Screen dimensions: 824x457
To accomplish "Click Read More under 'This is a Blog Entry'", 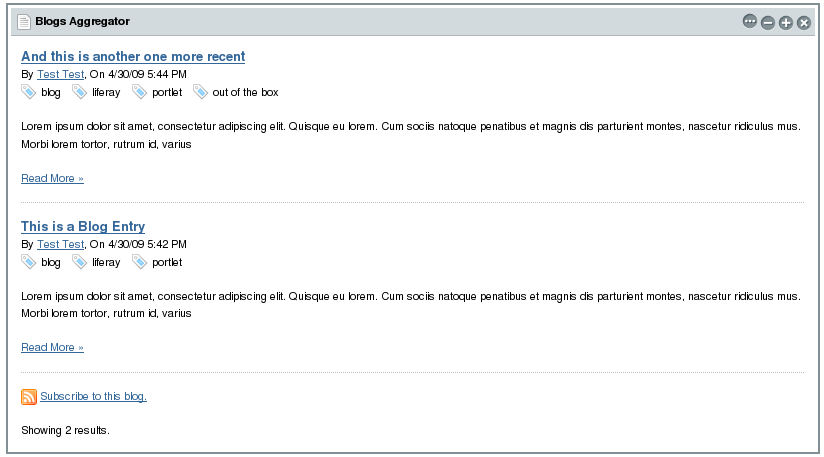I will [52, 348].
